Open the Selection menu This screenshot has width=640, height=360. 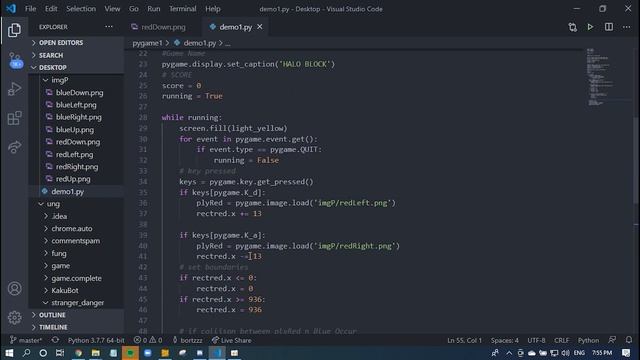tap(81, 9)
